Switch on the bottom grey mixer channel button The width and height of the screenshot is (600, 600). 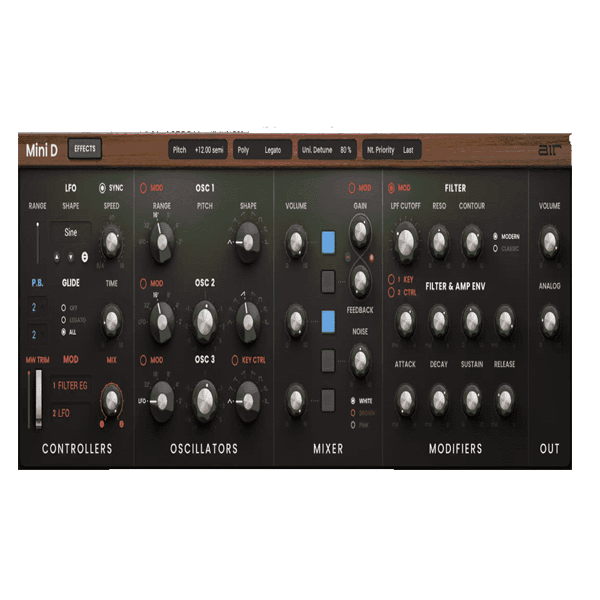[328, 400]
